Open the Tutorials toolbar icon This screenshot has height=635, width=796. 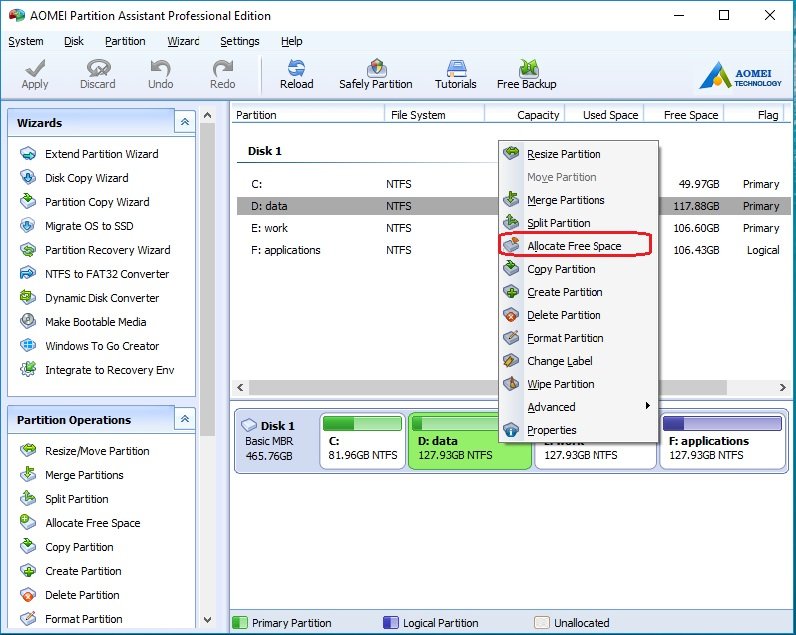pos(456,68)
